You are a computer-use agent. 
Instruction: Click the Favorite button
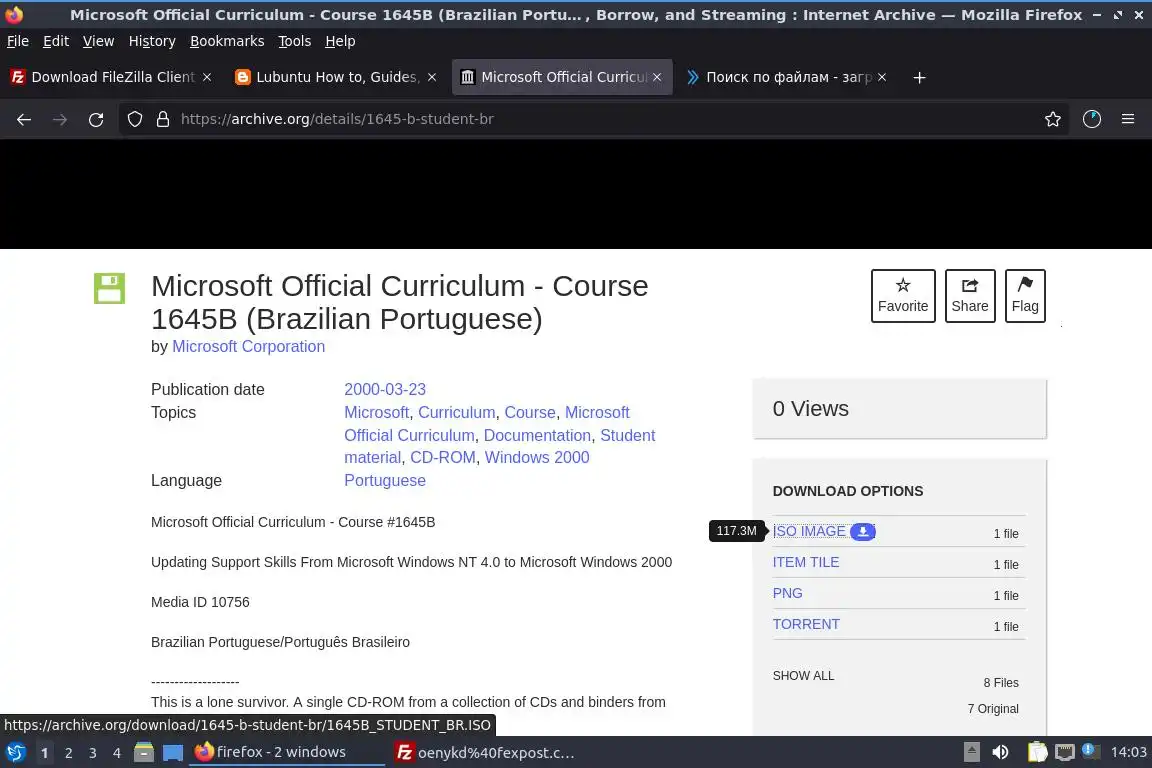903,295
